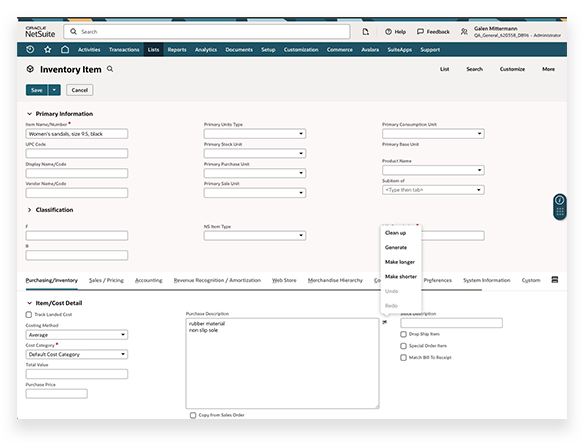Click the Vendor Name/Code input field
This screenshot has height=443, width=586.
coord(77,193)
